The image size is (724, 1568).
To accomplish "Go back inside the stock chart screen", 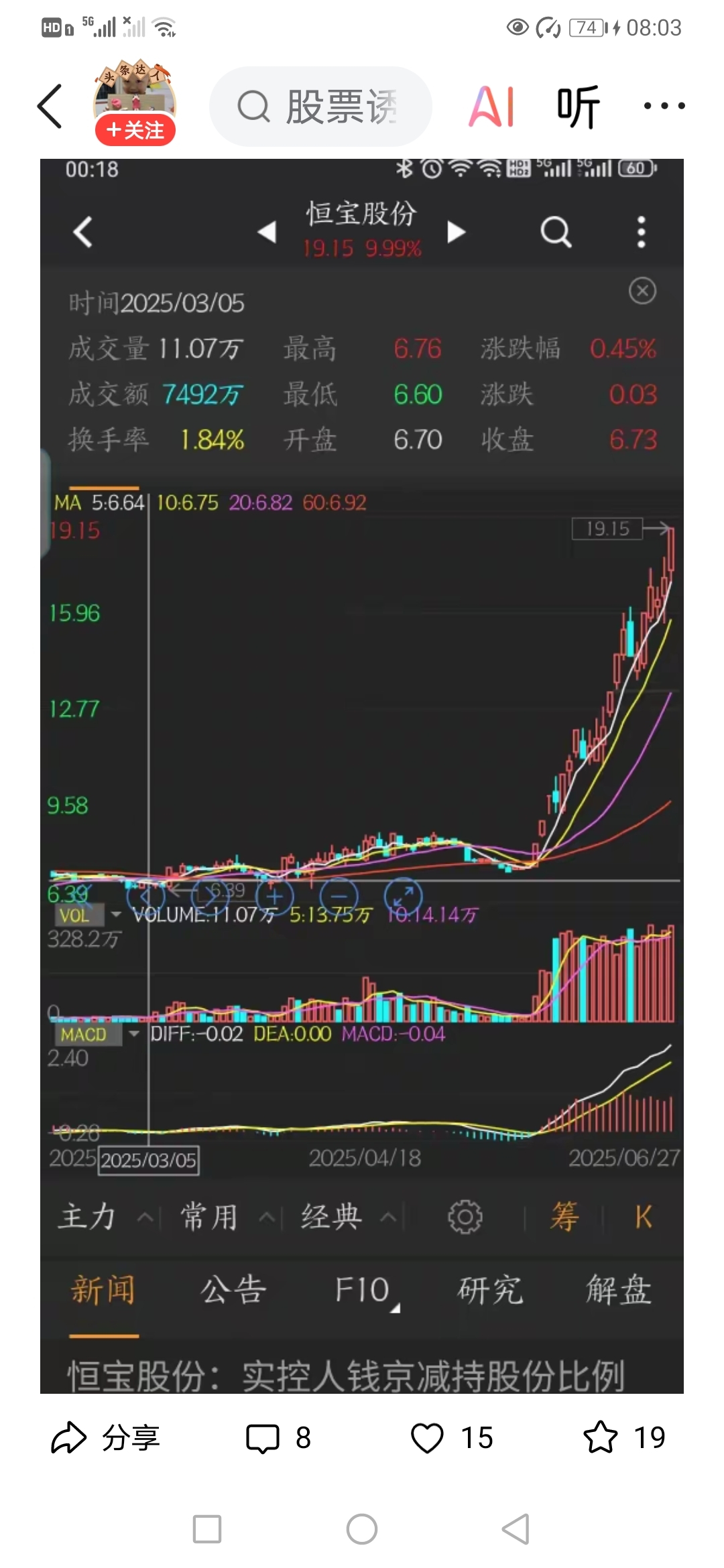I will [82, 232].
